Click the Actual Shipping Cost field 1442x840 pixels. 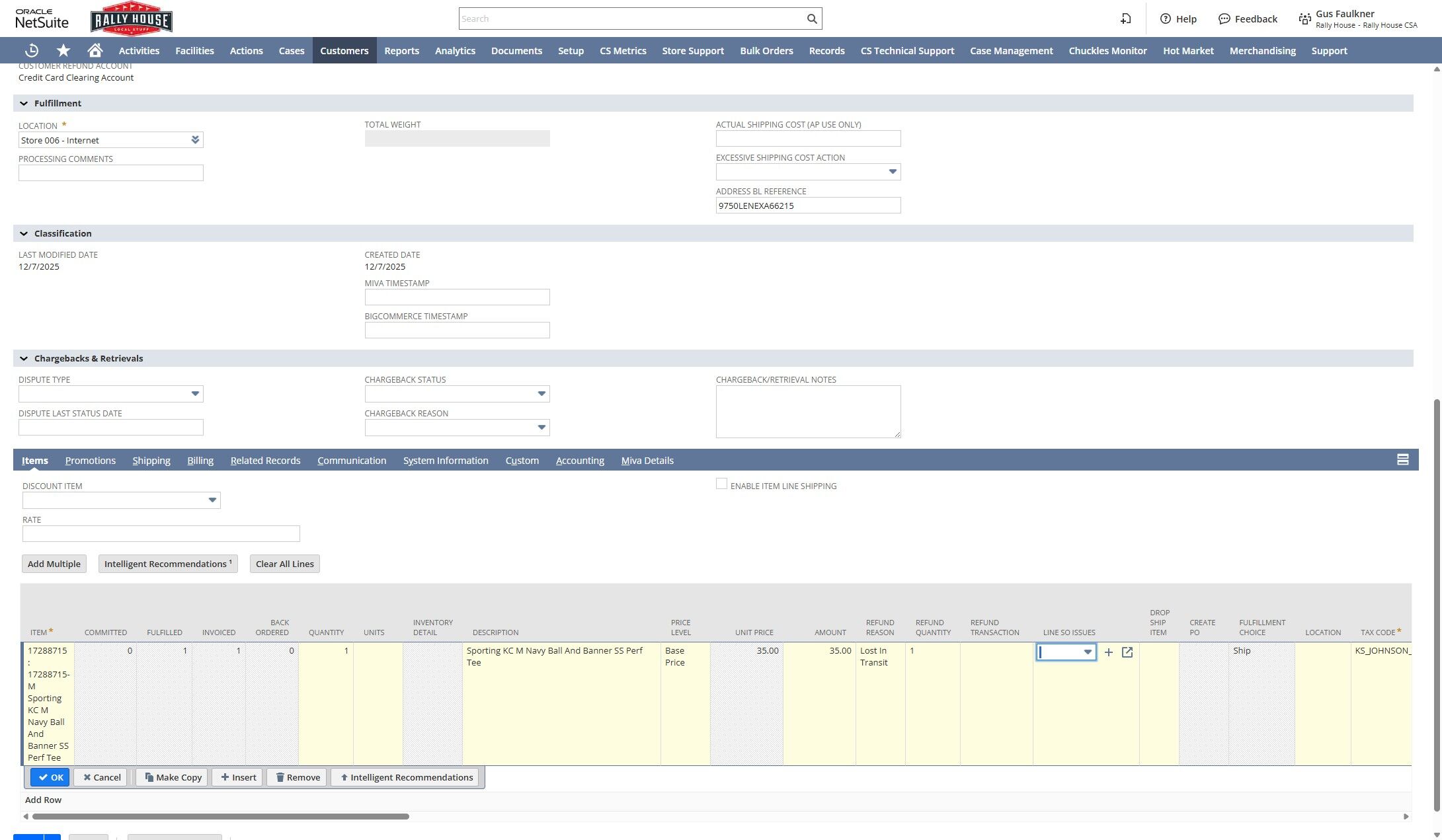click(x=808, y=139)
